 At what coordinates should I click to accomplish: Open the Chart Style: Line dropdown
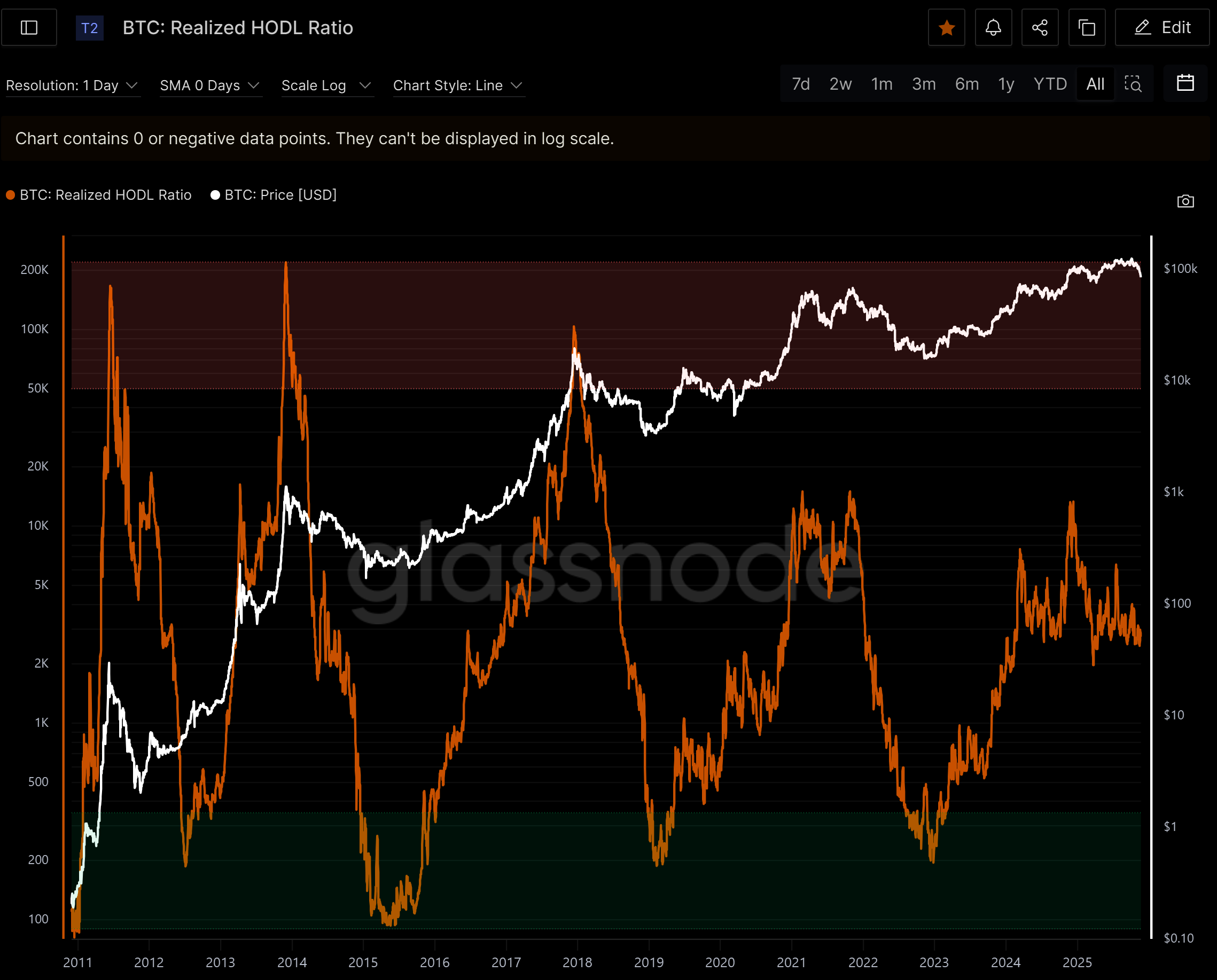tap(458, 85)
